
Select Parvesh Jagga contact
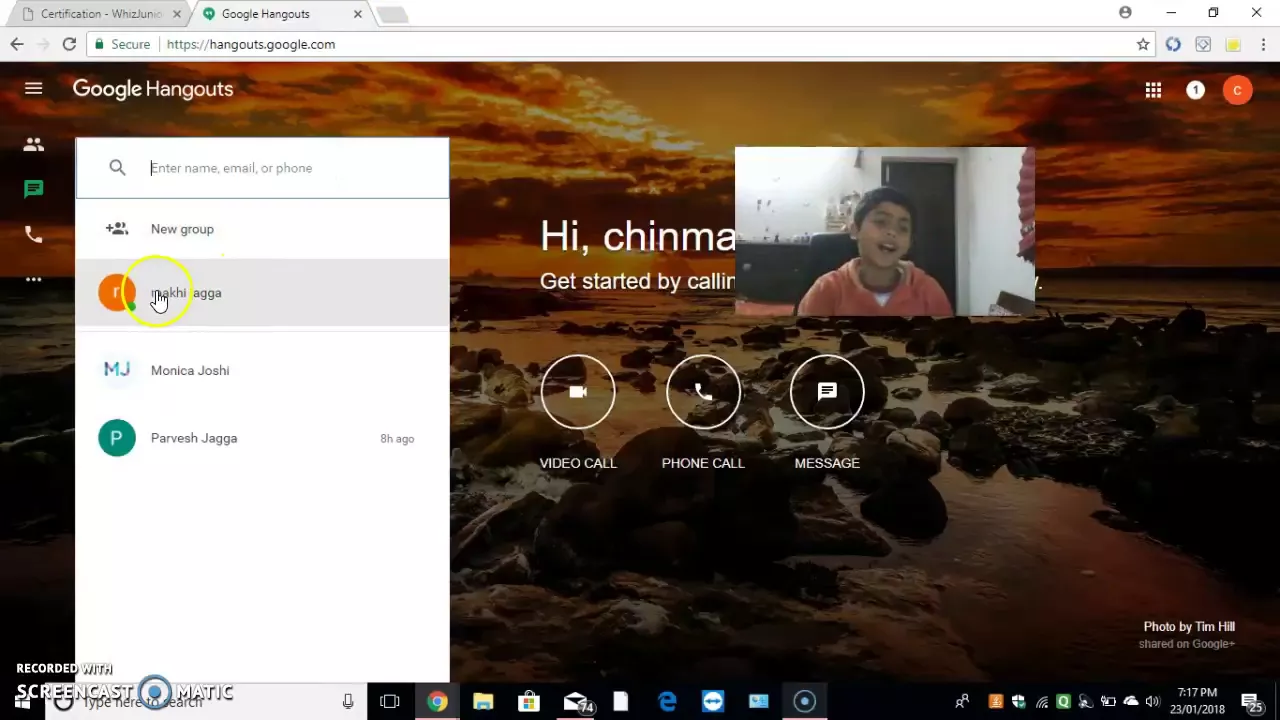(262, 438)
